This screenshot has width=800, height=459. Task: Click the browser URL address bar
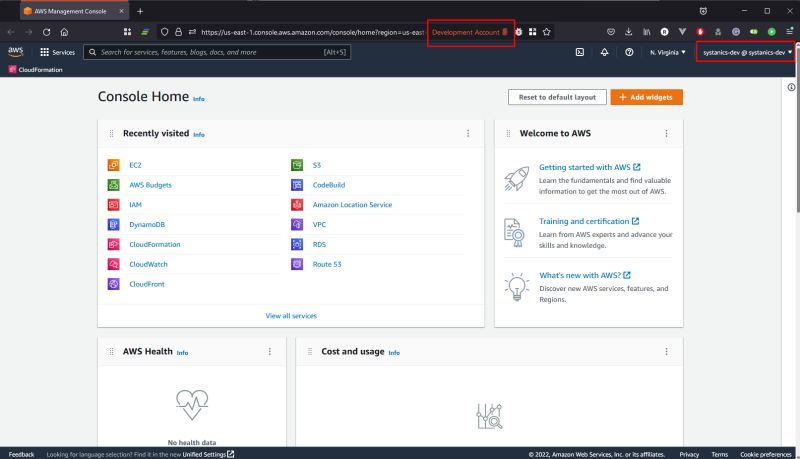tap(312, 32)
